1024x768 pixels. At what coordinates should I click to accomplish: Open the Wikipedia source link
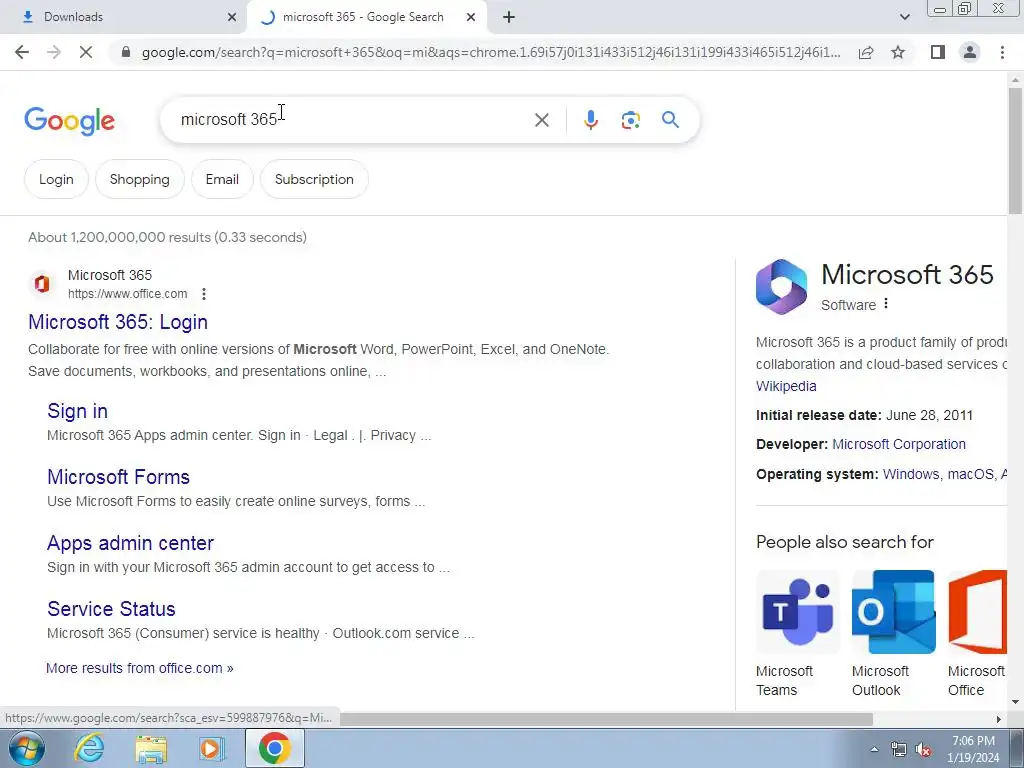tap(786, 386)
